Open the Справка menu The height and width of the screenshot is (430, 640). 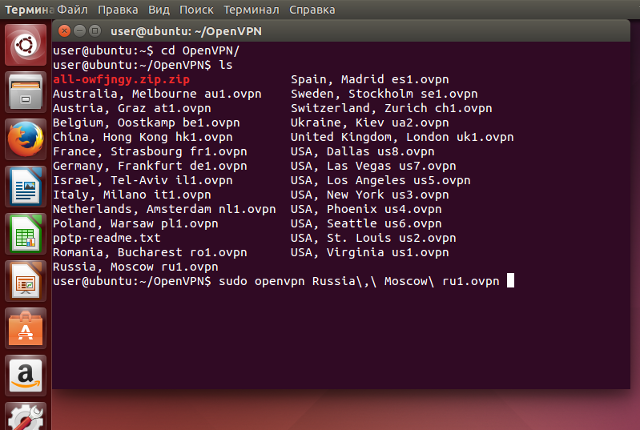coord(312,9)
